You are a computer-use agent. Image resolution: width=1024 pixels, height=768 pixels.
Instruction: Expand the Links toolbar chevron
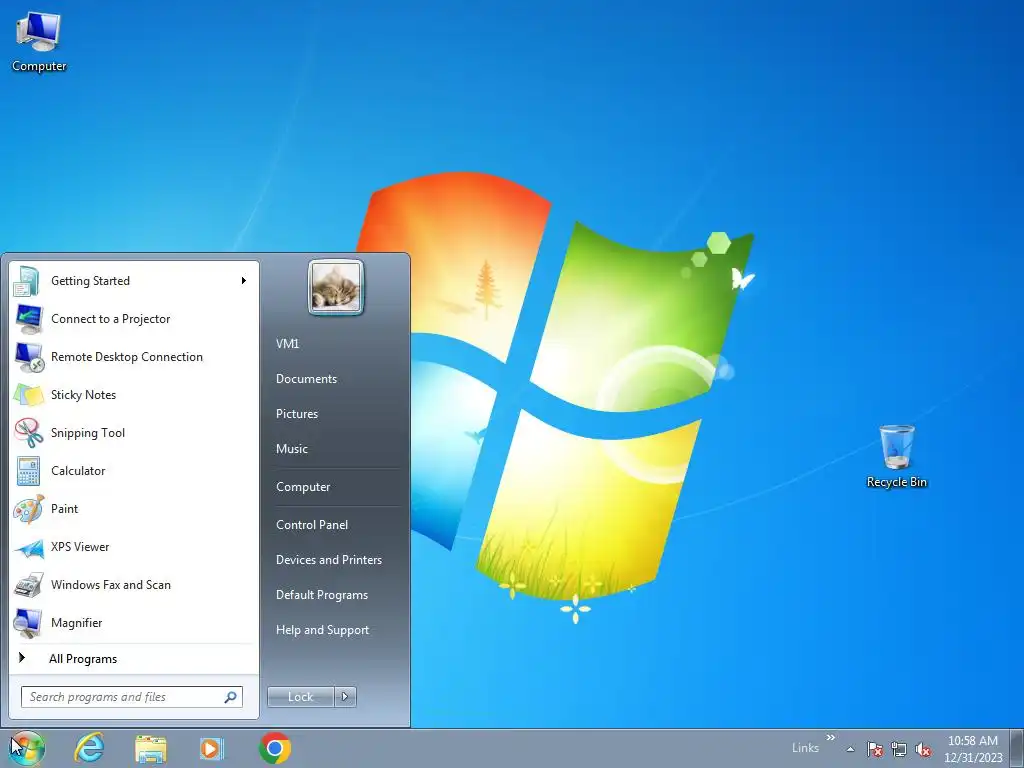pyautogui.click(x=831, y=737)
